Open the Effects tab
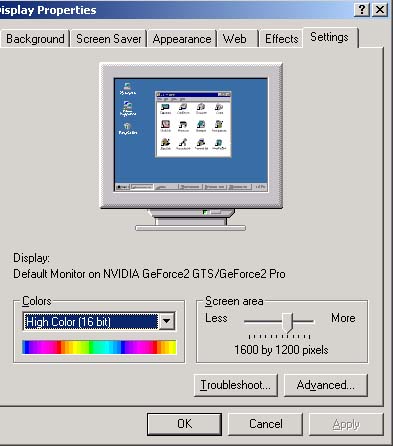393x446 pixels. 282,39
